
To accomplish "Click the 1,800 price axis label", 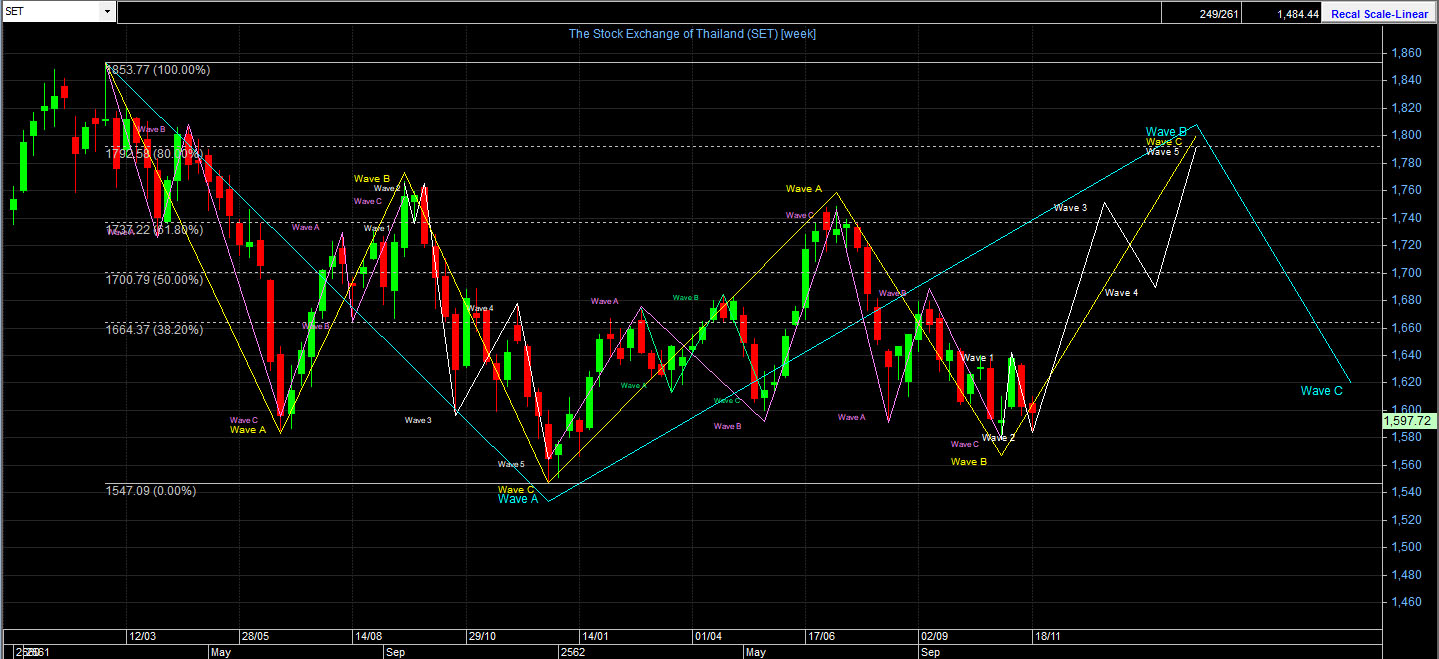I will 1404,135.
